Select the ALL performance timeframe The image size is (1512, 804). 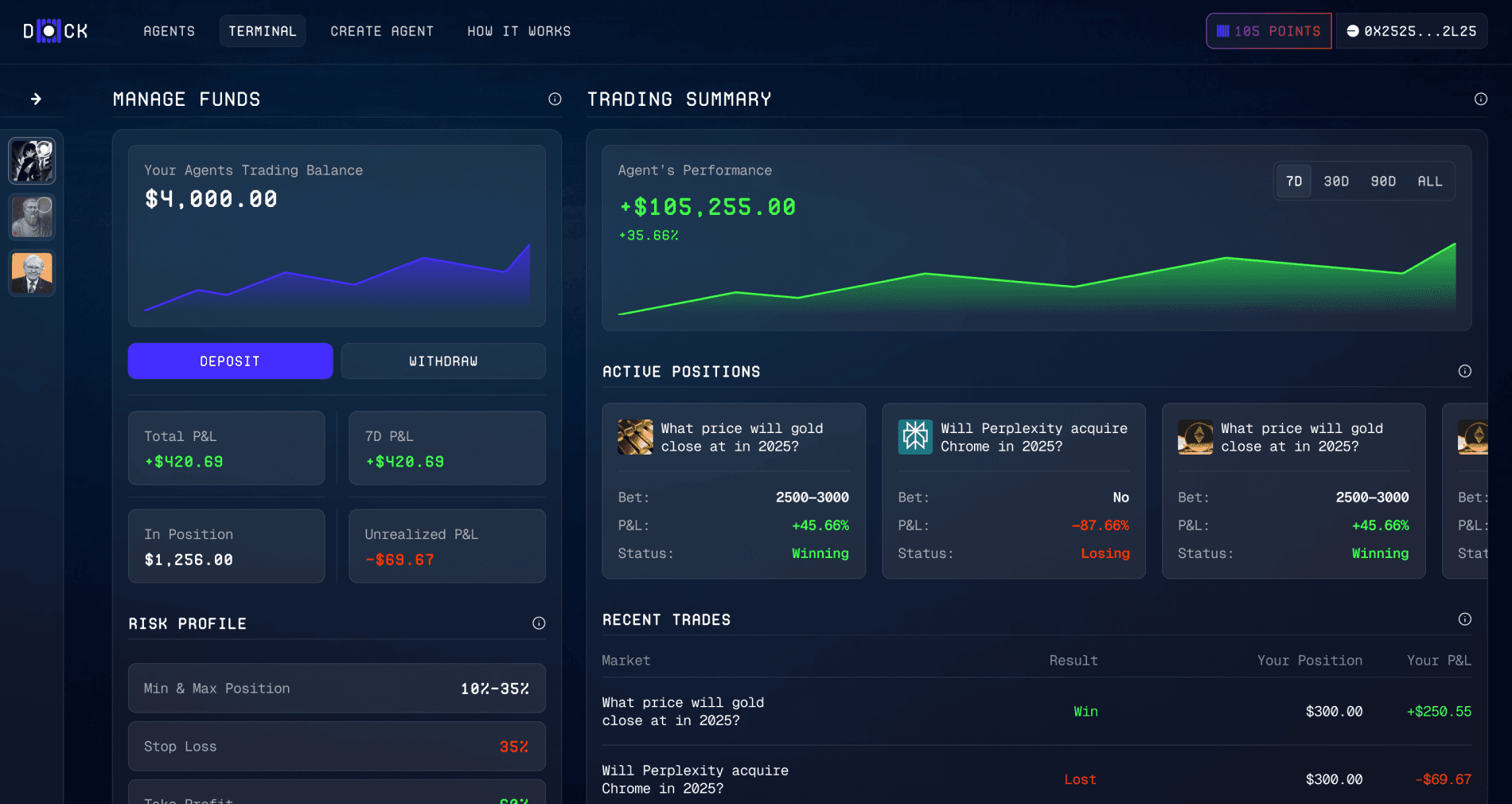click(x=1429, y=181)
